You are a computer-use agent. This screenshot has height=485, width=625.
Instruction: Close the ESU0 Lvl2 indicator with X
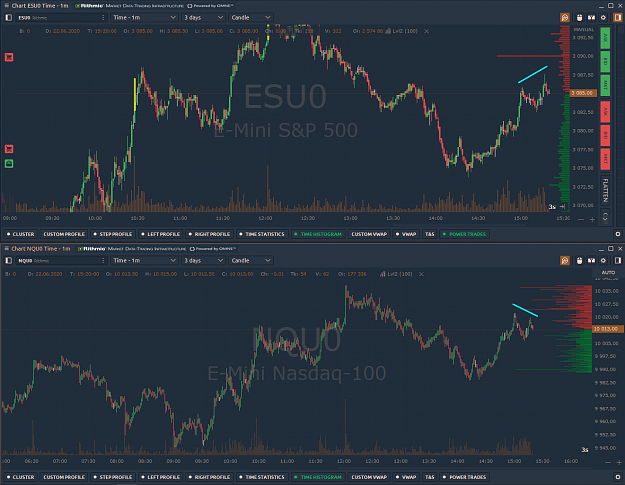tap(426, 31)
